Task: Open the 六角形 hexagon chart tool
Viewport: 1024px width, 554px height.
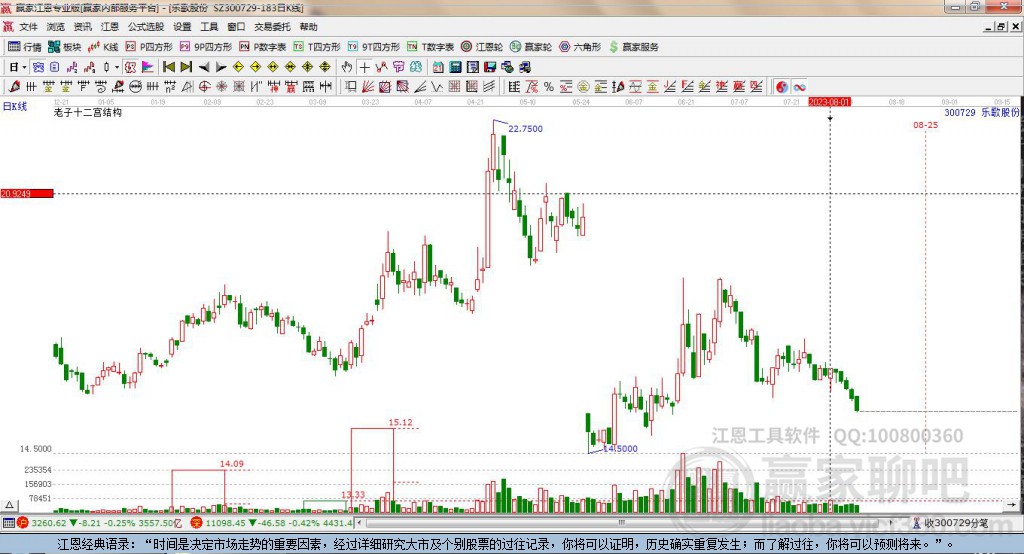Action: 581,47
